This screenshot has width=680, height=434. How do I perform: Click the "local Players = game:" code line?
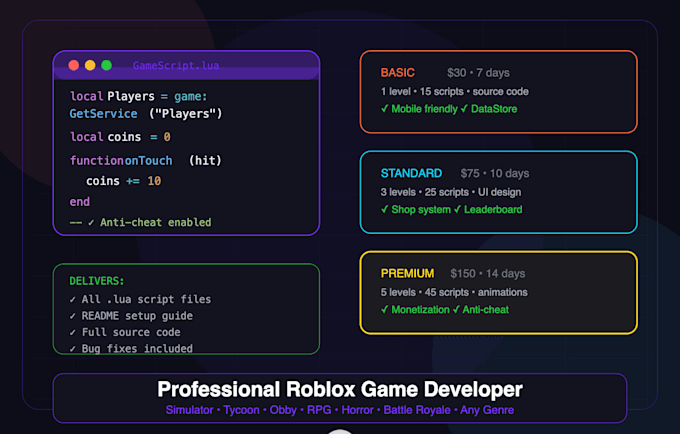139,96
